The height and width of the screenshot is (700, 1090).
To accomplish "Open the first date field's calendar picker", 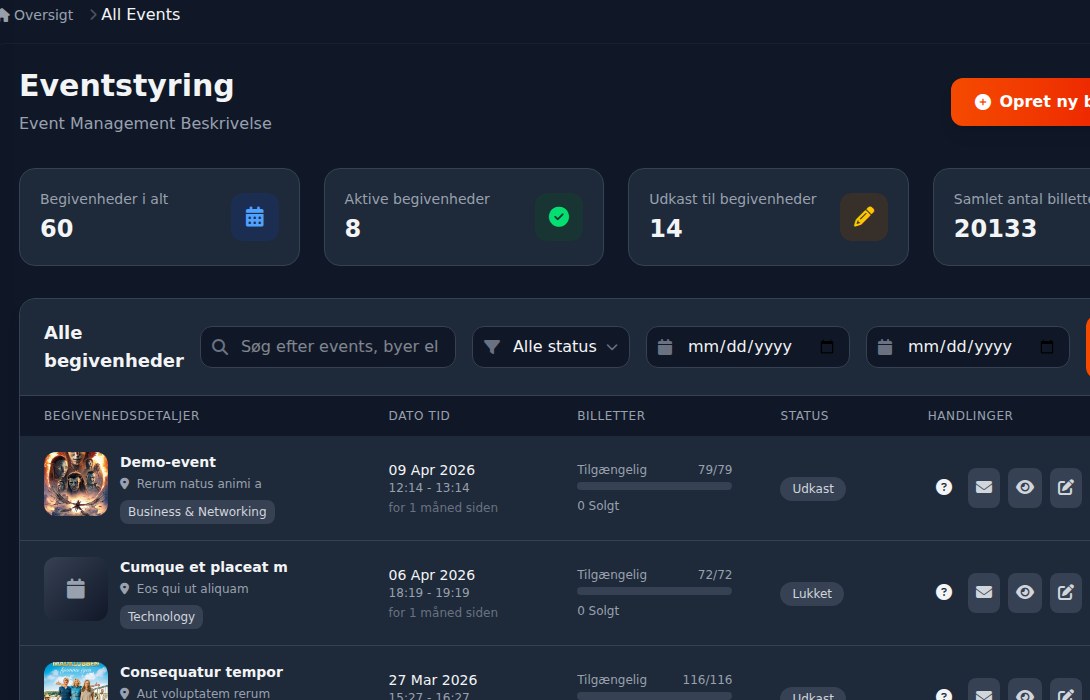I will 827,347.
